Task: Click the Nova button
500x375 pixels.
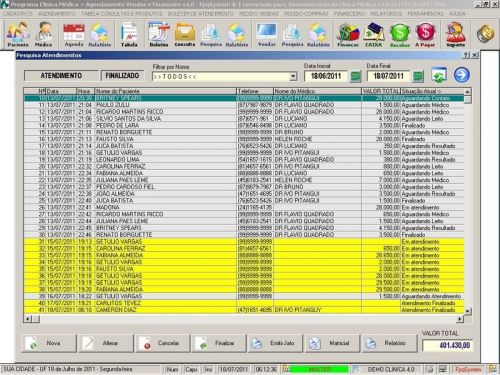Action: coord(49,343)
